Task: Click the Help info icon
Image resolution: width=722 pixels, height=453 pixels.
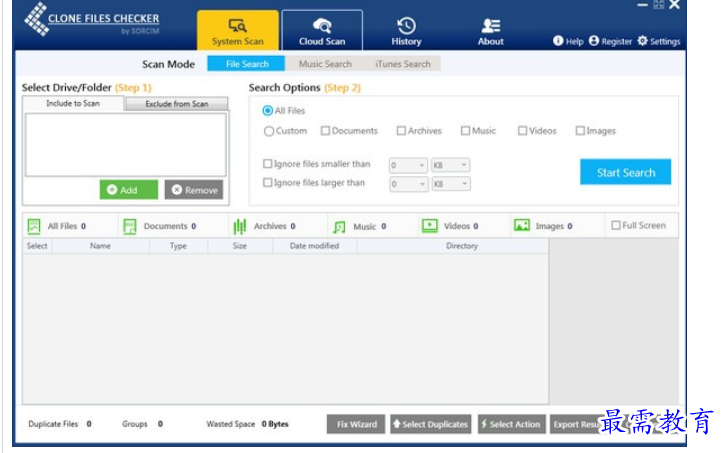Action: 558,41
